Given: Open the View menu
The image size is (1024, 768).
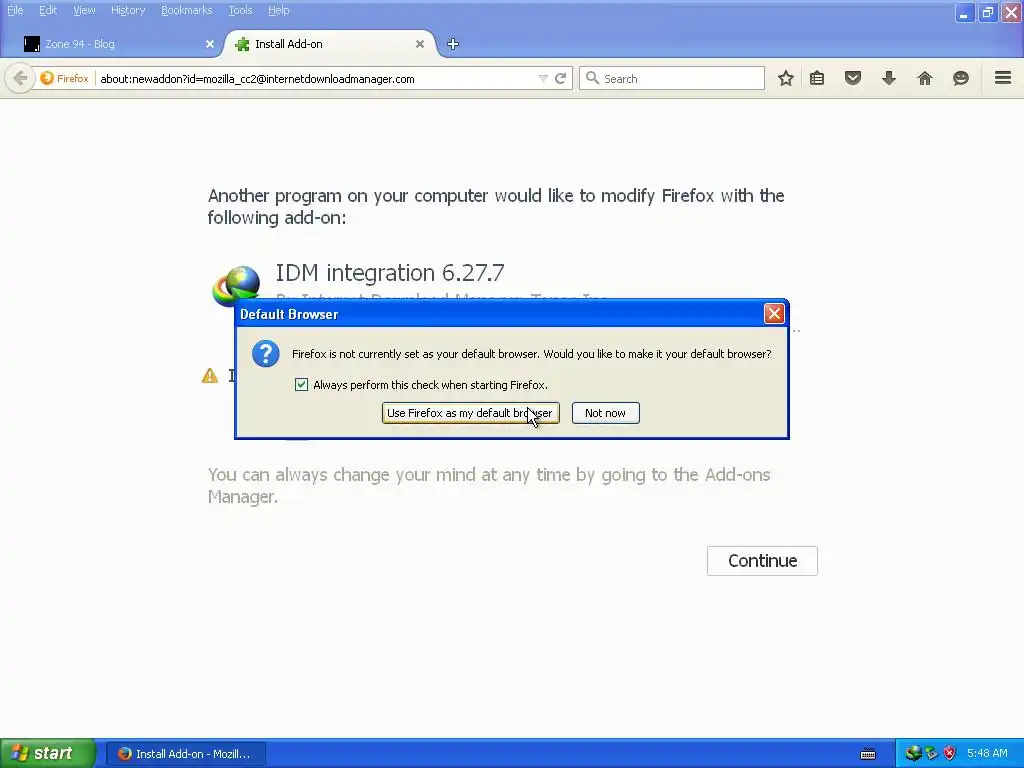Looking at the screenshot, I should coord(84,10).
